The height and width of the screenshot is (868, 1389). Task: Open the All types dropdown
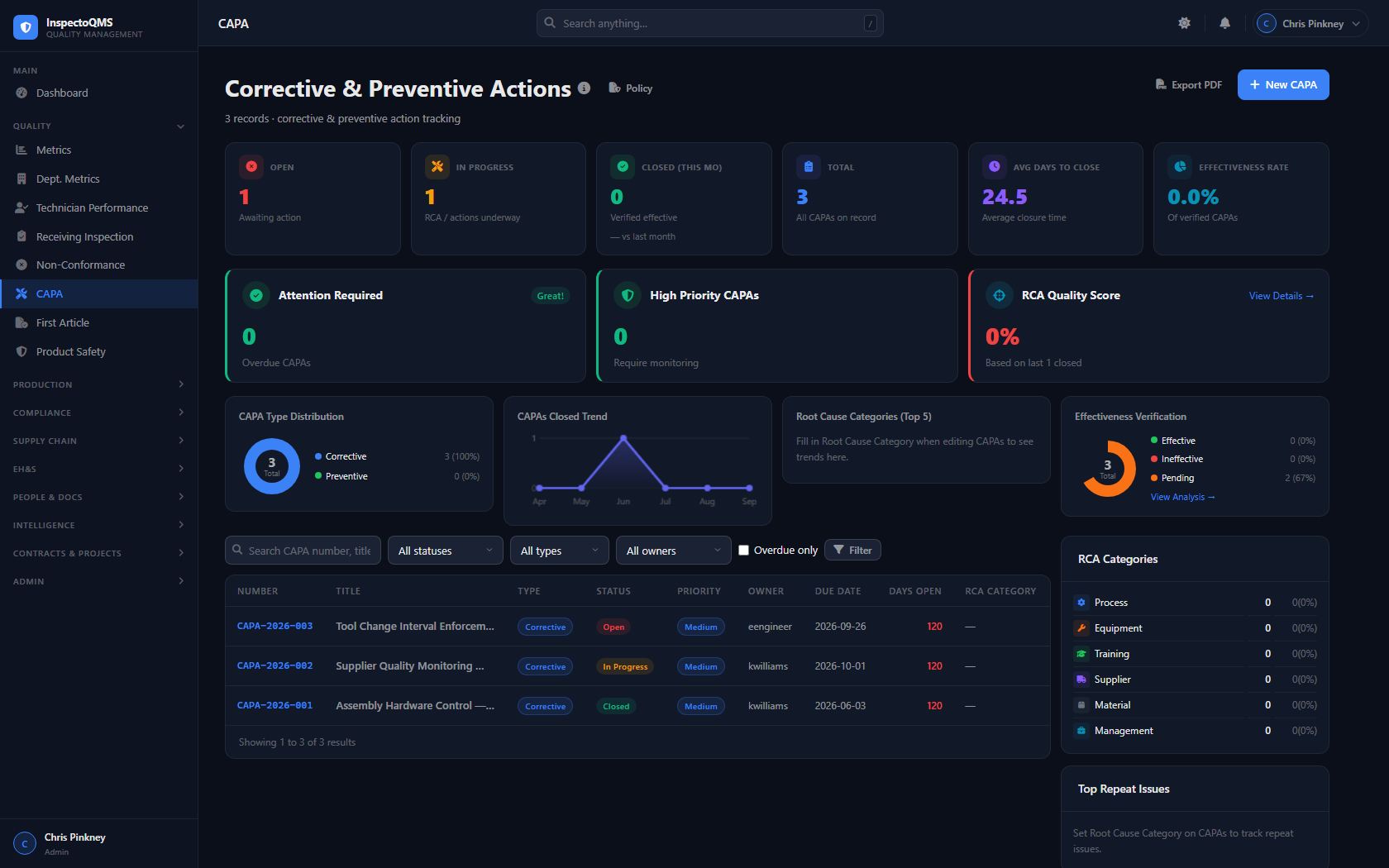tap(559, 551)
